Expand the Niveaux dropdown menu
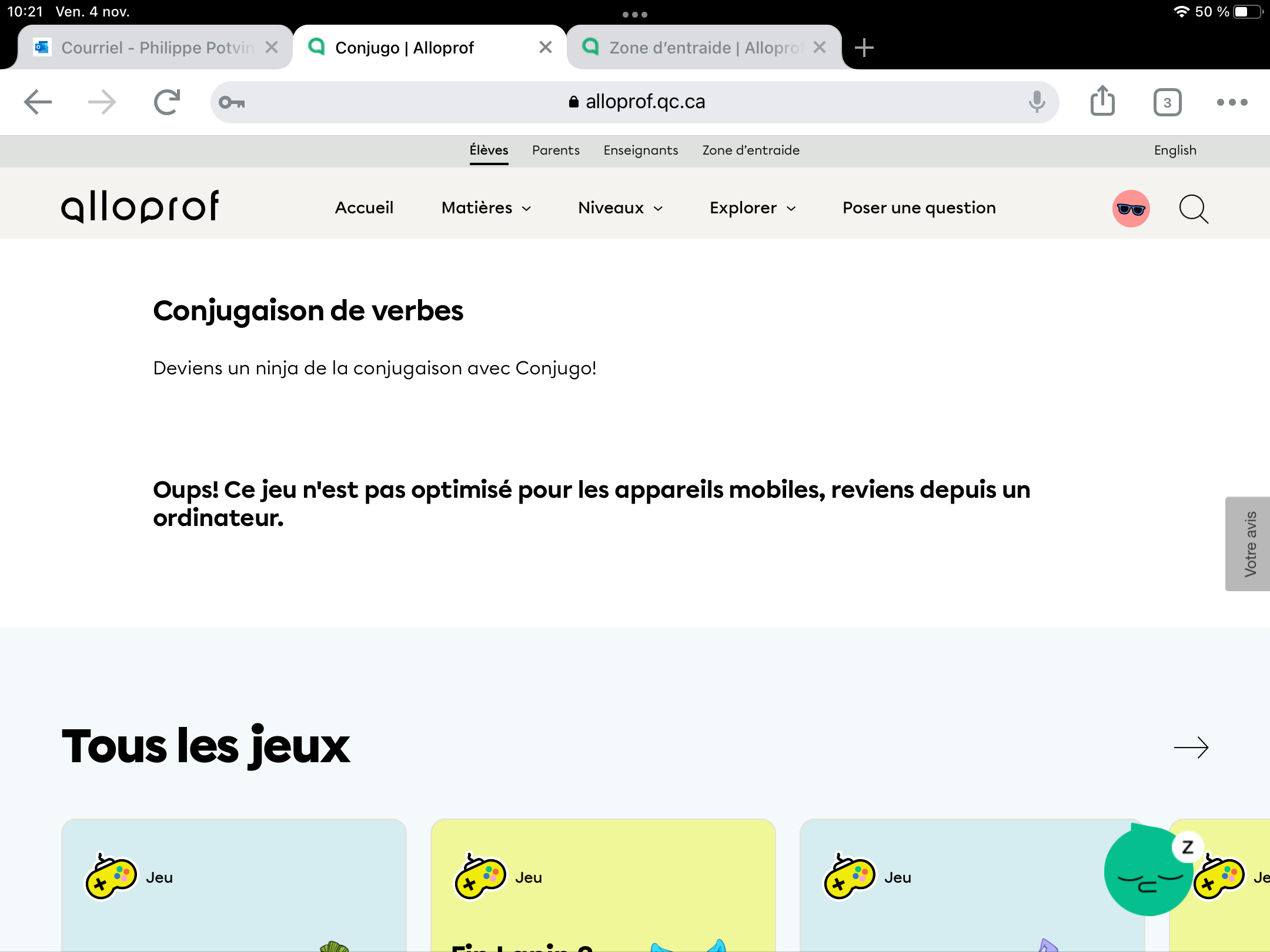Image resolution: width=1270 pixels, height=952 pixels. [x=620, y=208]
